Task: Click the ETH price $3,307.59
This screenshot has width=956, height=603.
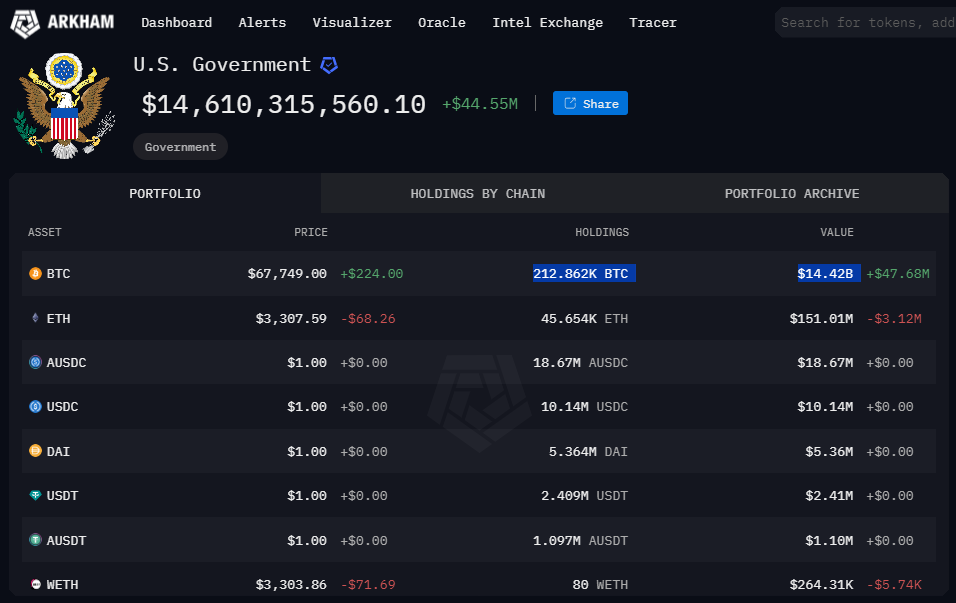Action: 291,318
